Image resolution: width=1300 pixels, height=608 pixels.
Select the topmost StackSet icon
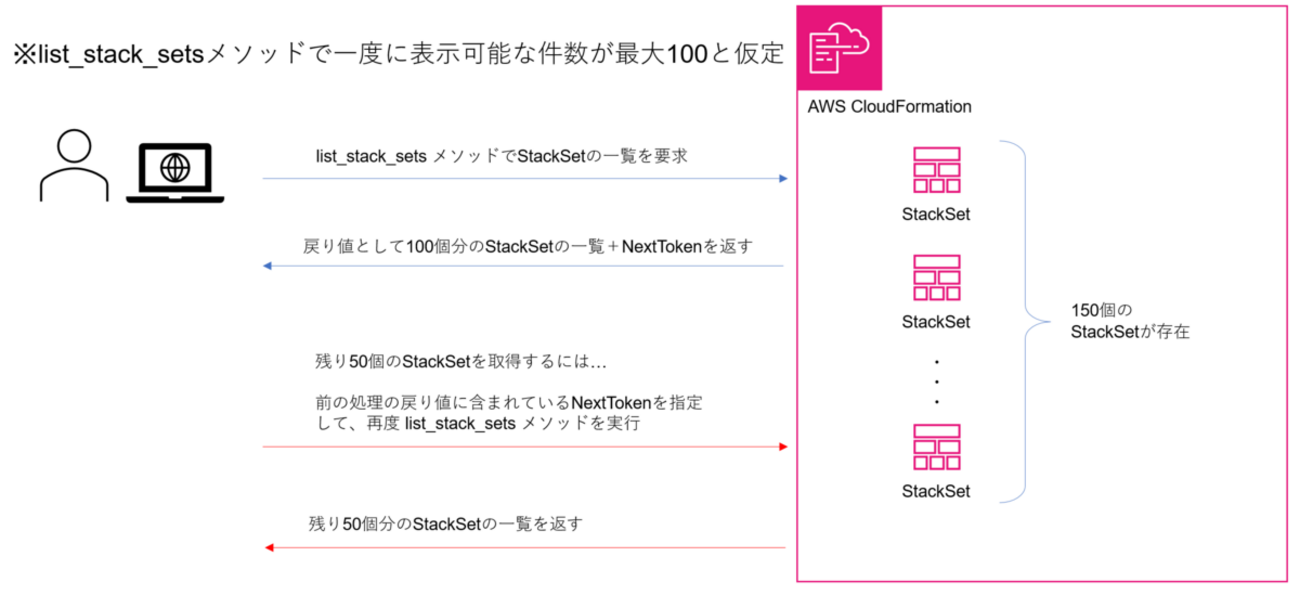[936, 171]
